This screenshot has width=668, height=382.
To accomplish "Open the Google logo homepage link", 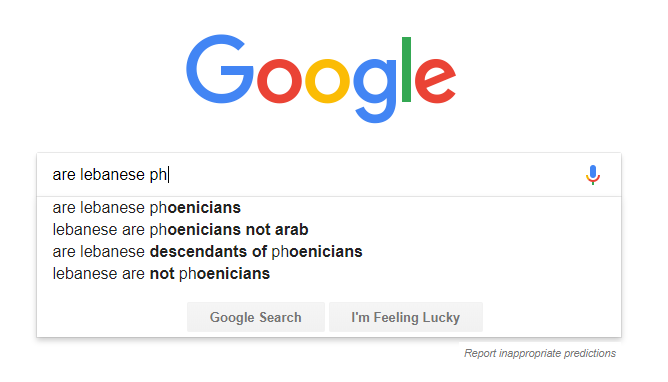I will (321, 79).
